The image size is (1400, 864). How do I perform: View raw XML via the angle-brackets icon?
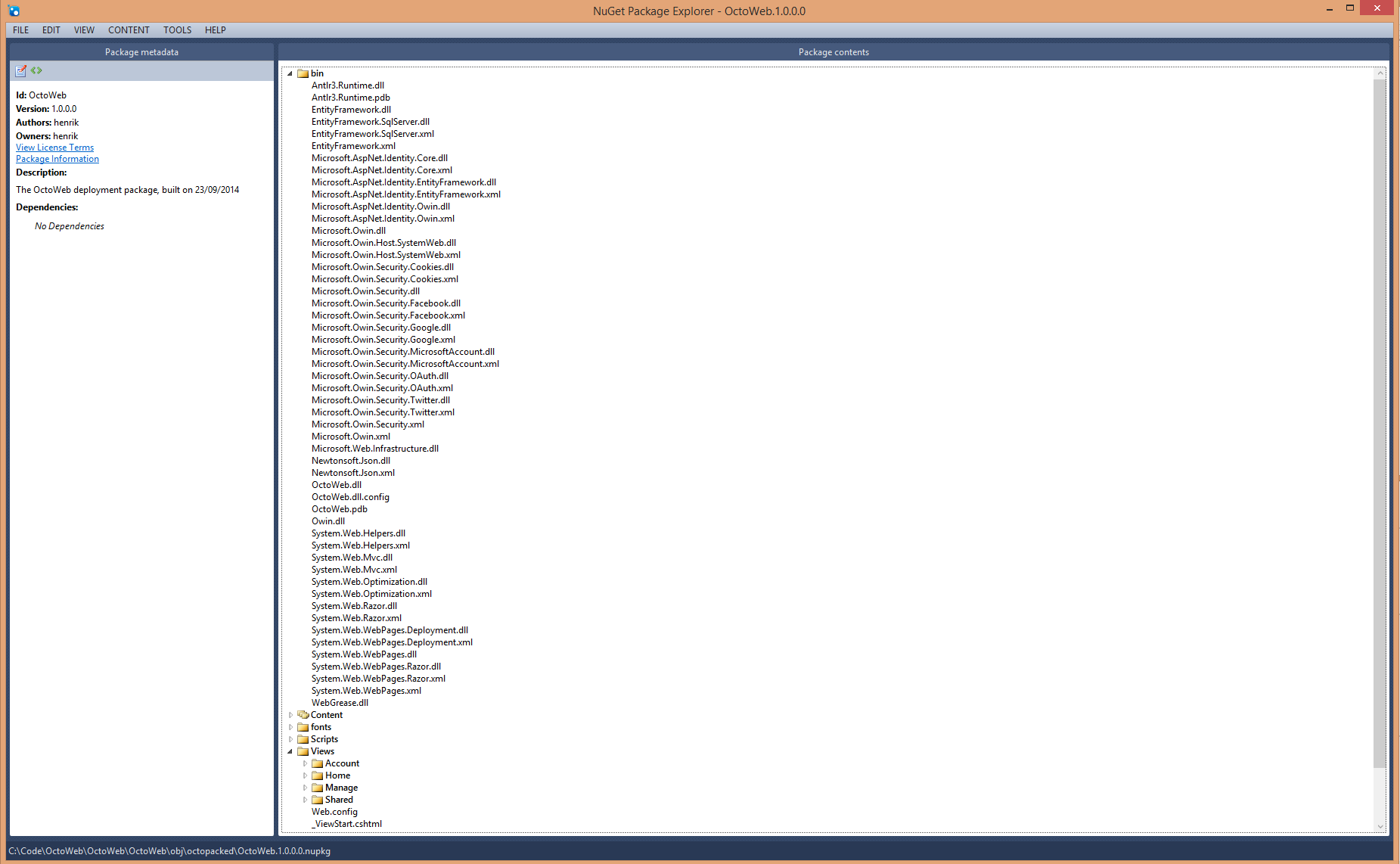coord(36,70)
